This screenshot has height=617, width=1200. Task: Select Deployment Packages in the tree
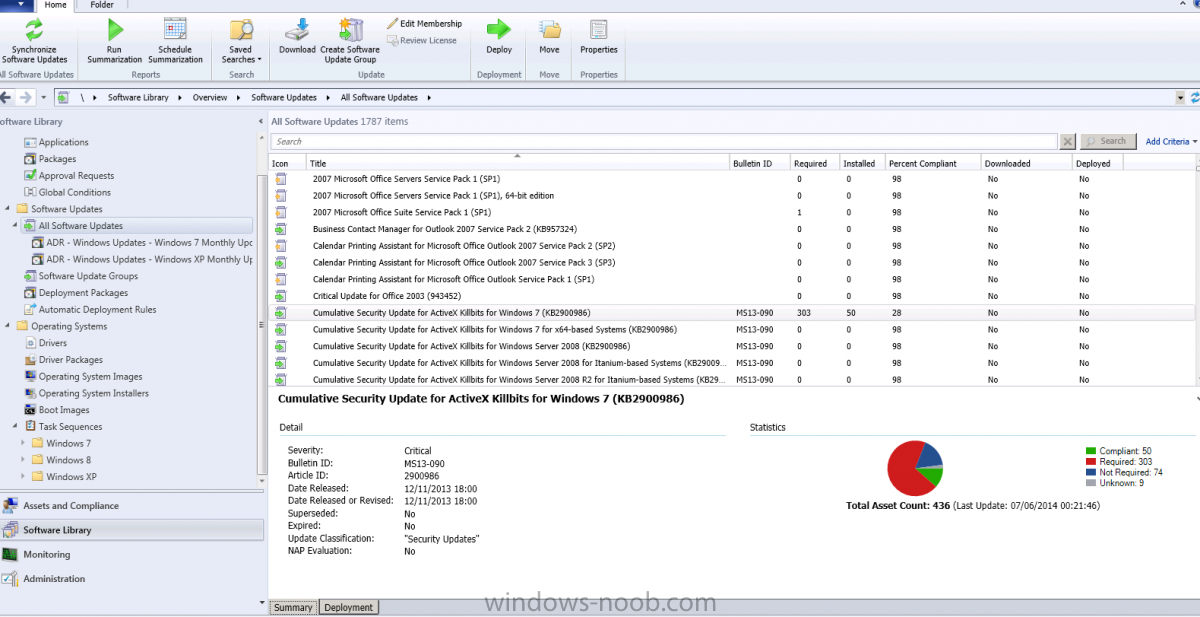pos(83,293)
